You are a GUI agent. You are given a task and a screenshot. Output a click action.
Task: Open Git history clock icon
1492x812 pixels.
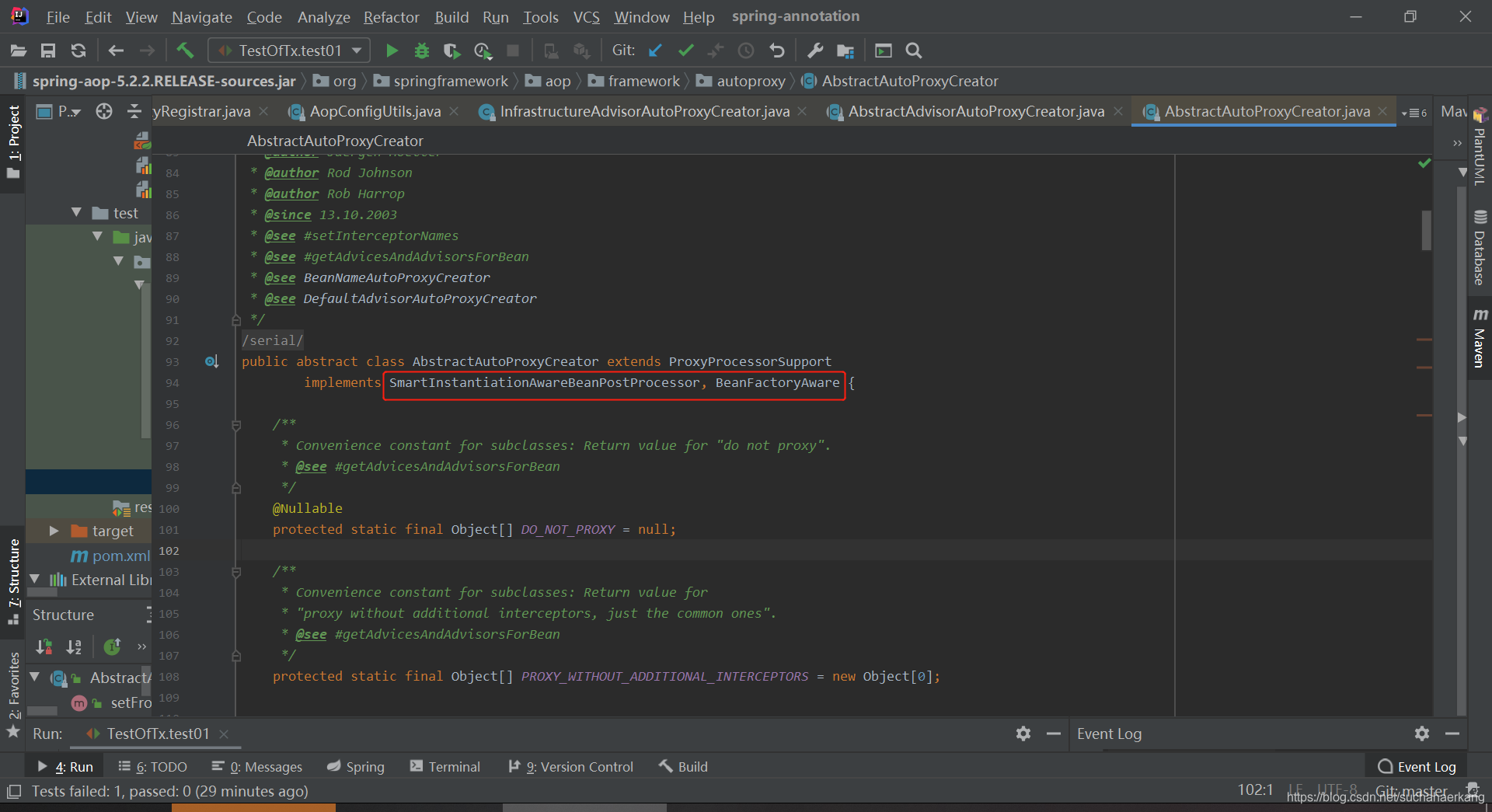coord(746,51)
